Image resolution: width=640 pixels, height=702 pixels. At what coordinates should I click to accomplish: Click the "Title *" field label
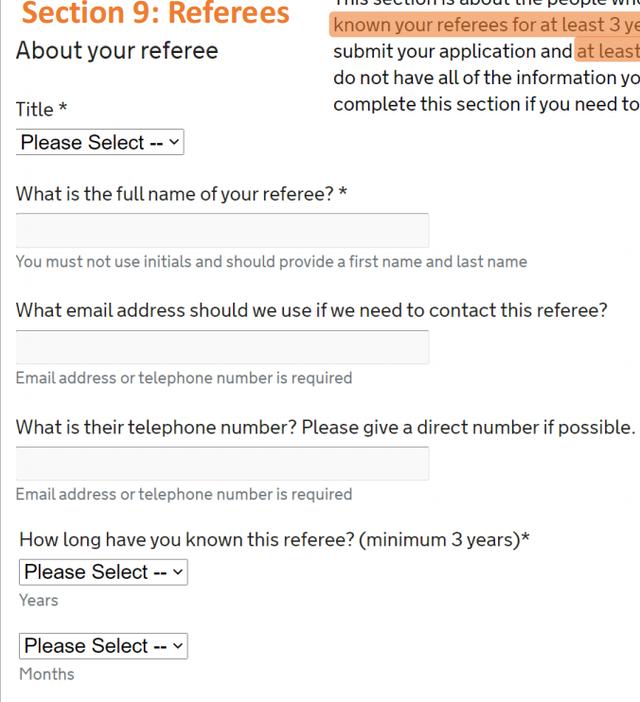(42, 109)
